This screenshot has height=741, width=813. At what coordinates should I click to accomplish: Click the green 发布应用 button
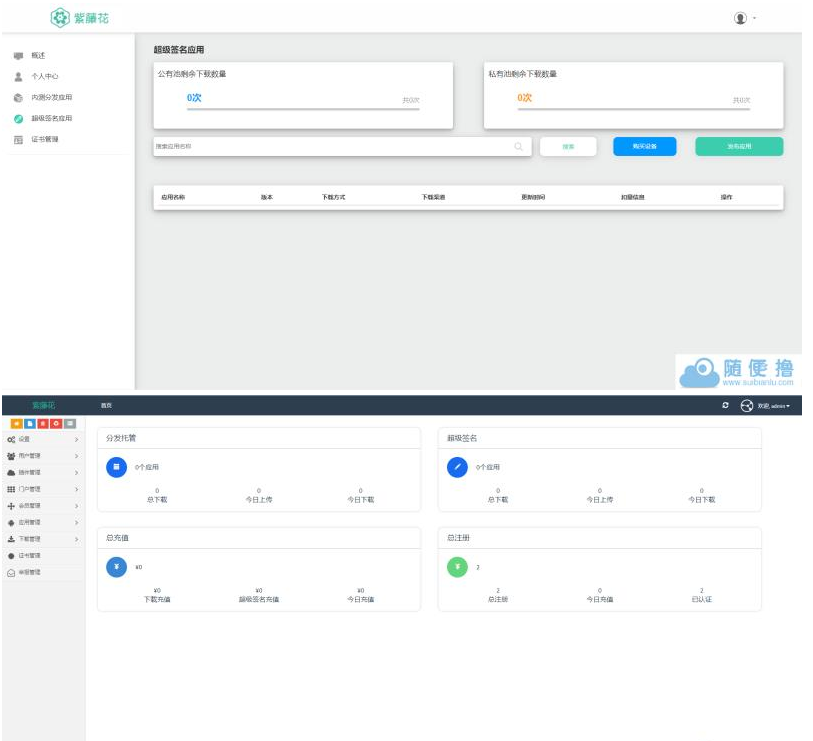(x=739, y=146)
